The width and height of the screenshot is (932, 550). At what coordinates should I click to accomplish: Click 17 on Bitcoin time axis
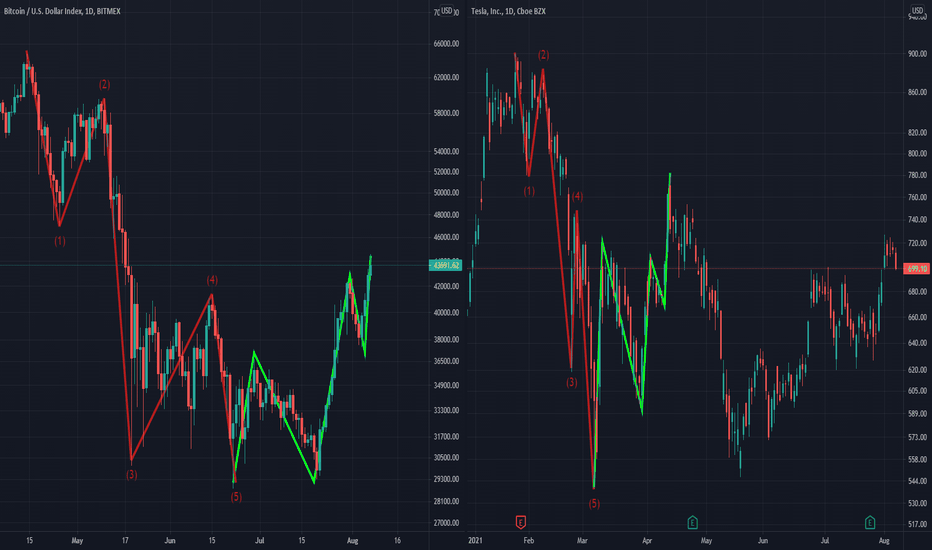tap(125, 540)
